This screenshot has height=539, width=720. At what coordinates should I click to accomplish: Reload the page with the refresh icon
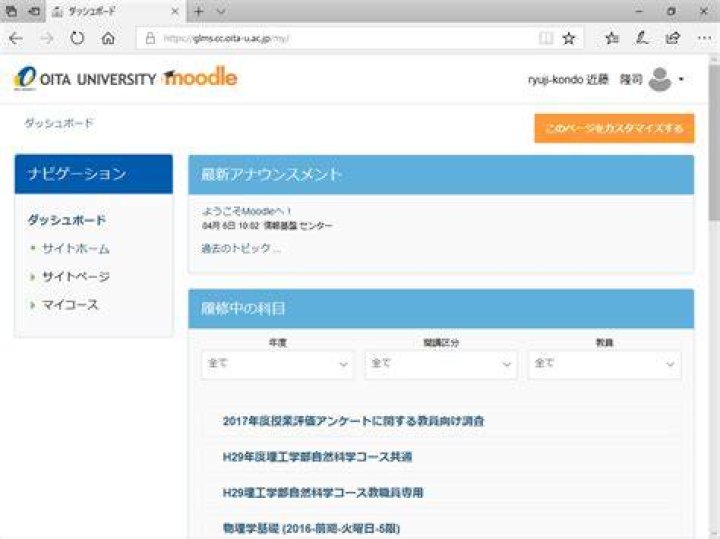77,38
